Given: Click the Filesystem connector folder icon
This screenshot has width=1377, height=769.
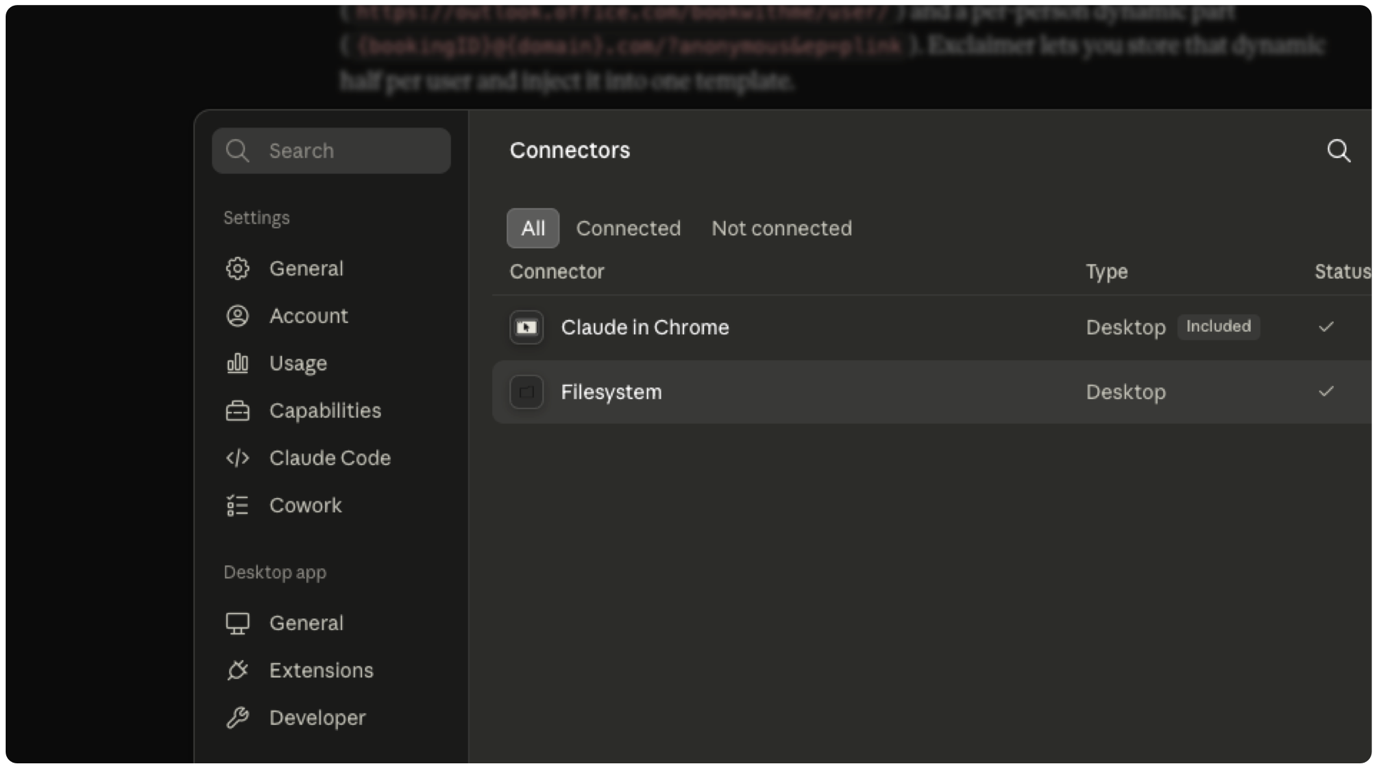Looking at the screenshot, I should pyautogui.click(x=527, y=392).
